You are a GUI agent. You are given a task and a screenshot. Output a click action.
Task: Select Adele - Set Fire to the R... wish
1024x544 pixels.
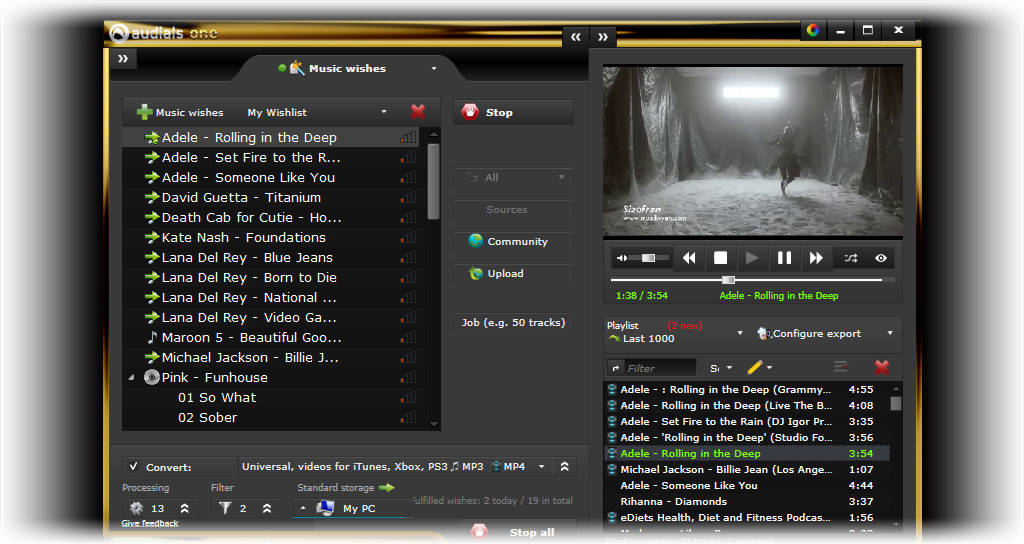[x=270, y=157]
